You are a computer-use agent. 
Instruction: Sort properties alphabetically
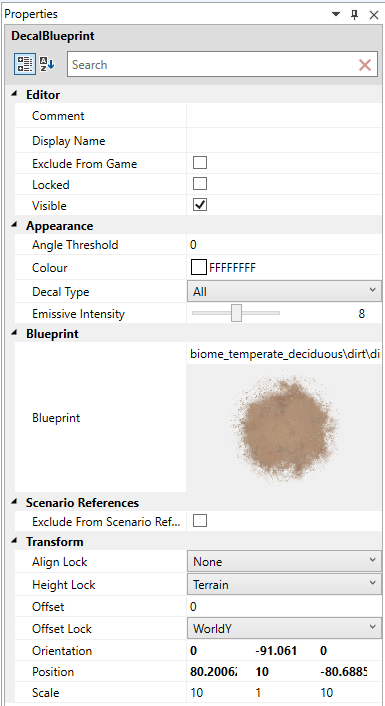coord(46,64)
